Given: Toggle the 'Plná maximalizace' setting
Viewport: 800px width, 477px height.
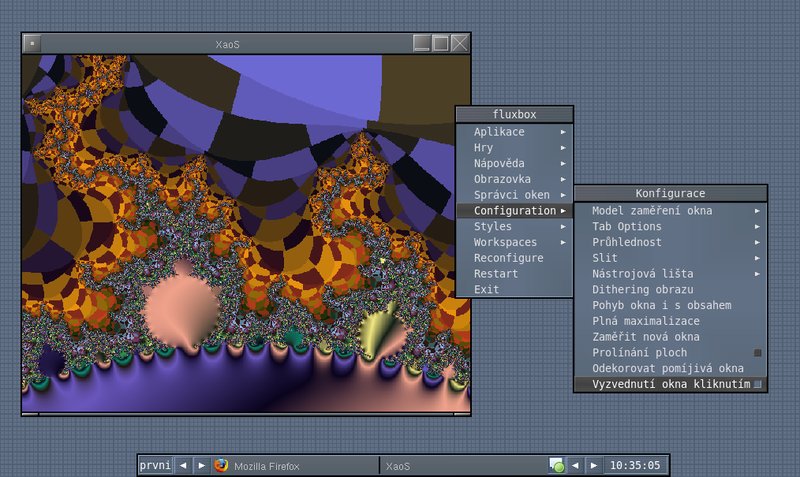Looking at the screenshot, I should pos(645,321).
